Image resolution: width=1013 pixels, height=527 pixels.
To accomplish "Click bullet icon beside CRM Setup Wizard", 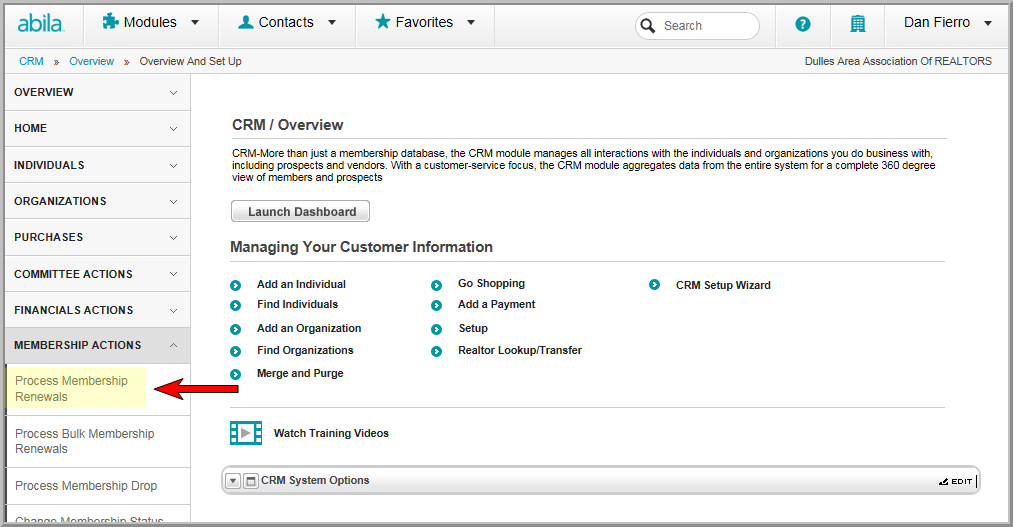I will [x=654, y=285].
